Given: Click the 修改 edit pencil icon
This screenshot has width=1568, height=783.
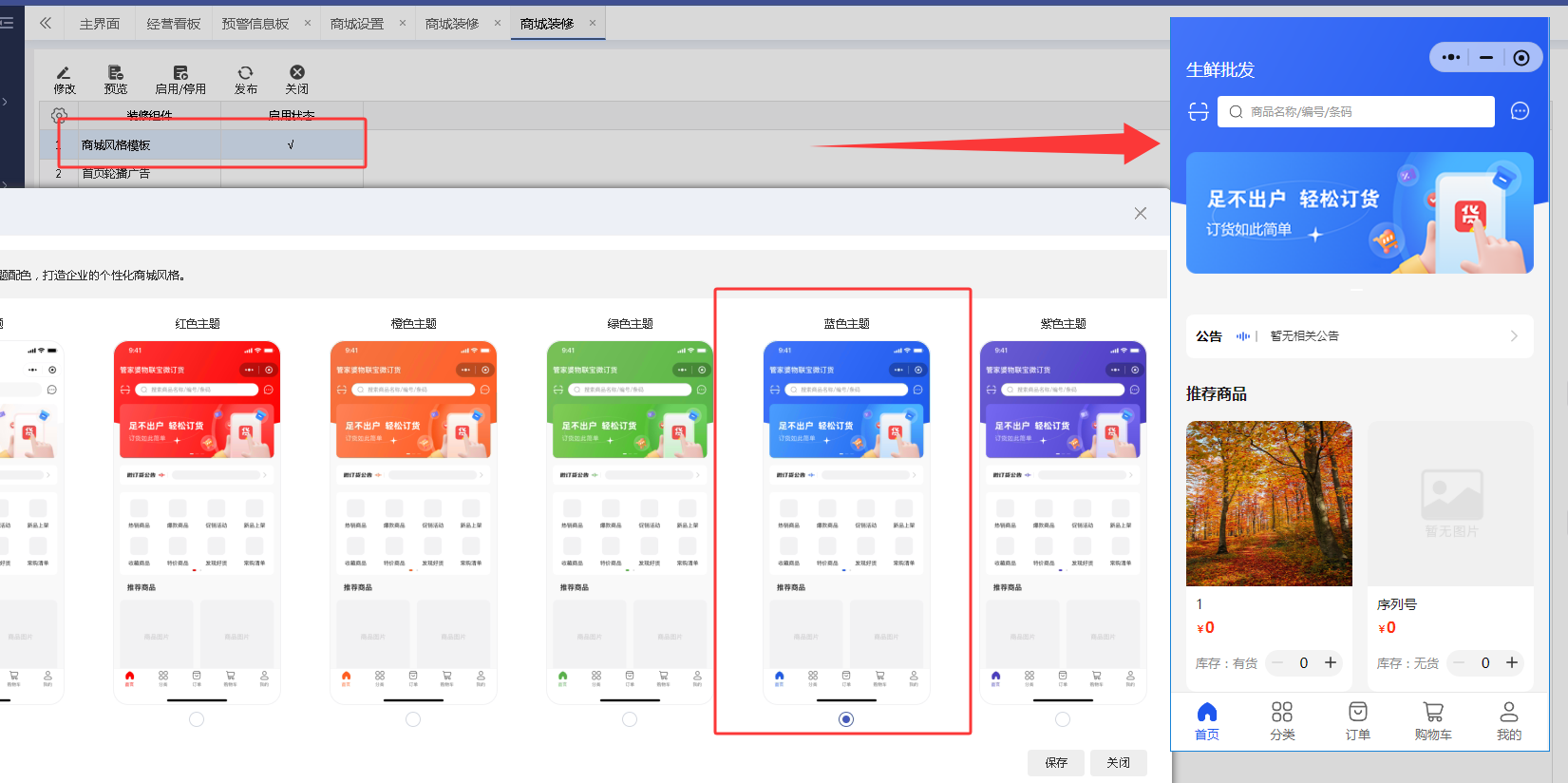Looking at the screenshot, I should tap(64, 73).
